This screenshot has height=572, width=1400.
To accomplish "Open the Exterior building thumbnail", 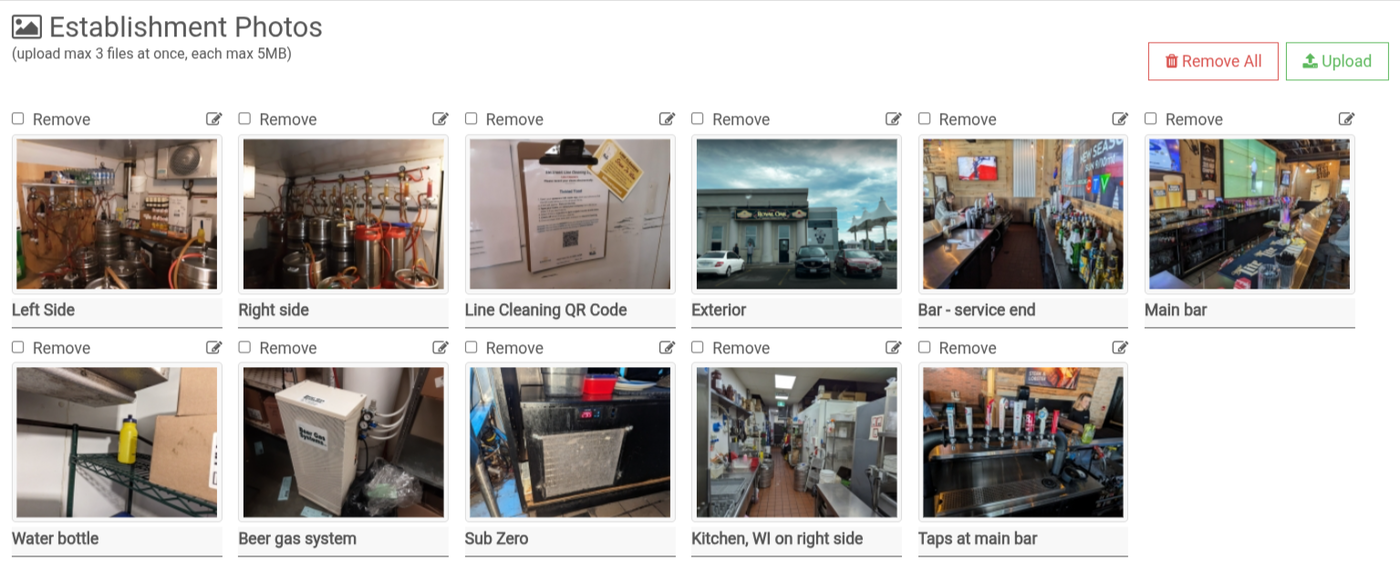I will coord(797,214).
